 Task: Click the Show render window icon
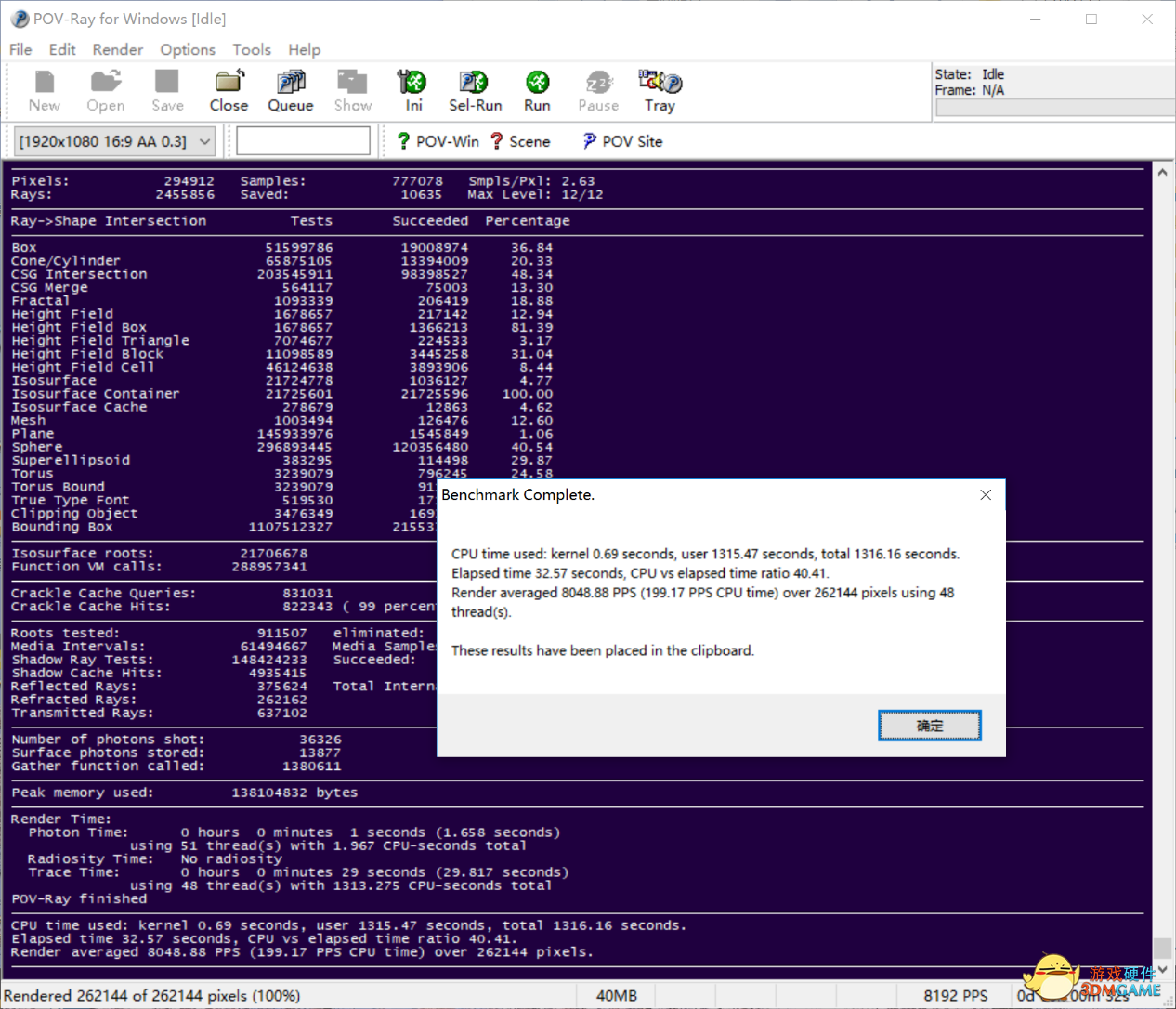point(353,91)
